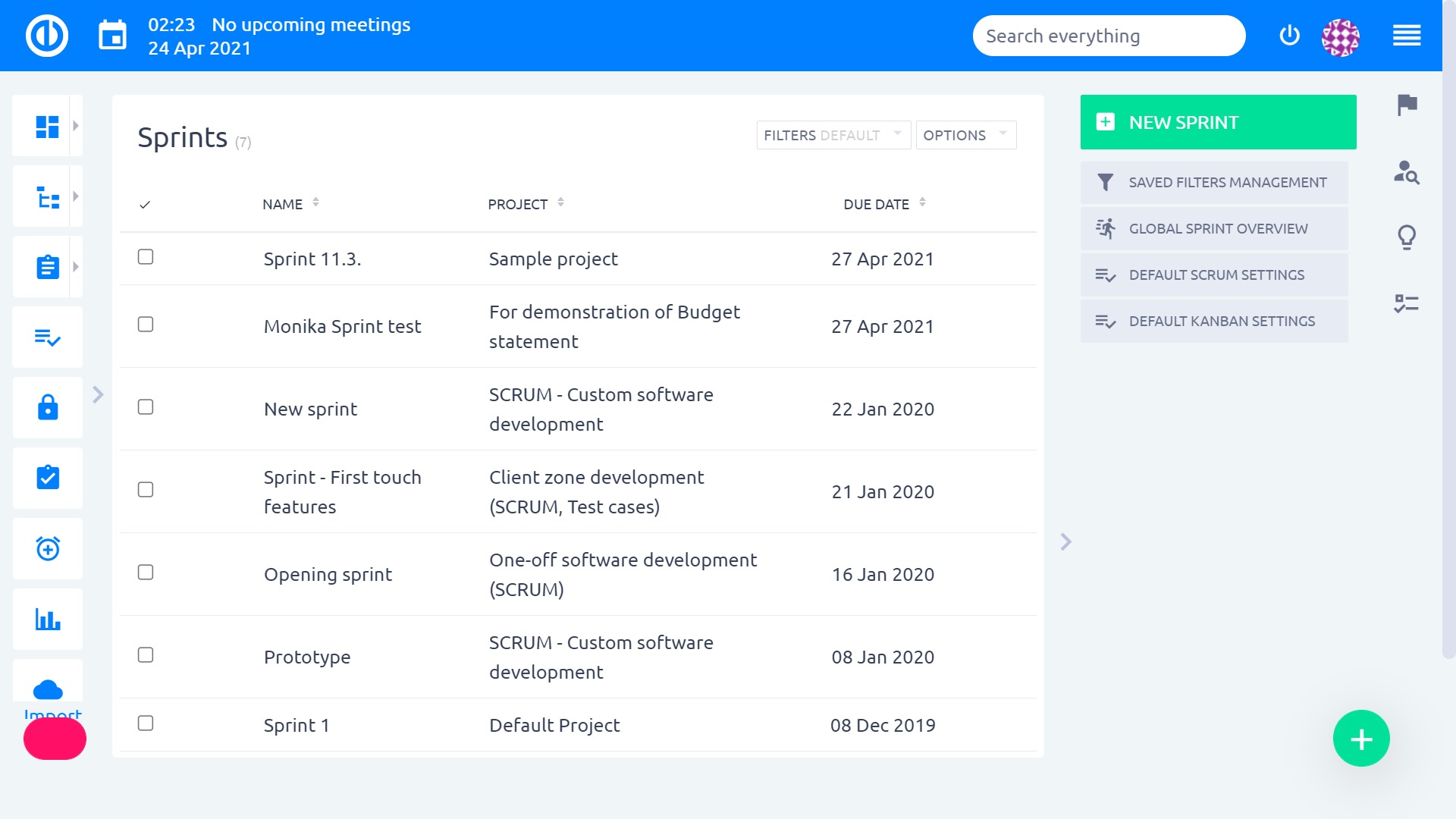The image size is (1456, 819).
Task: Tick the checkbox for Sprint 11.3.
Action: pyautogui.click(x=145, y=257)
